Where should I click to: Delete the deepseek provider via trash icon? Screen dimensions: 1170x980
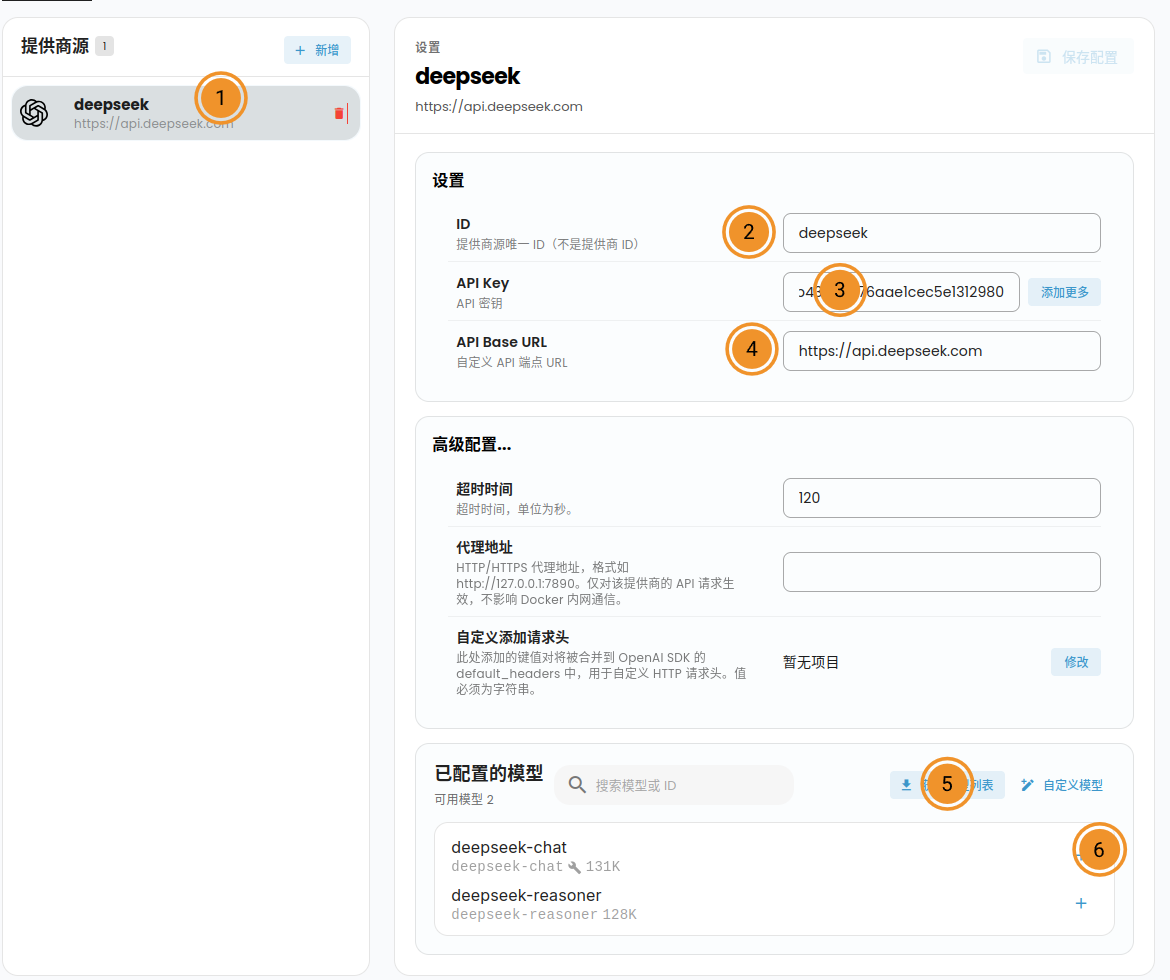pyautogui.click(x=340, y=113)
